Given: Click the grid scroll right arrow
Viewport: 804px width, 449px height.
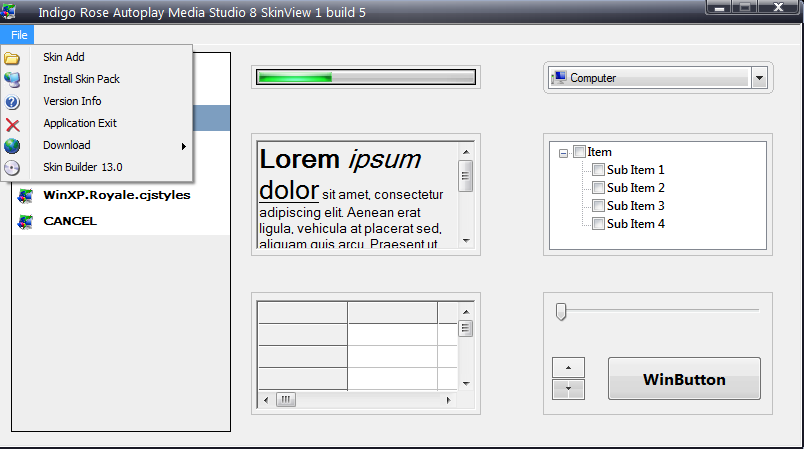Looking at the screenshot, I should tap(448, 400).
